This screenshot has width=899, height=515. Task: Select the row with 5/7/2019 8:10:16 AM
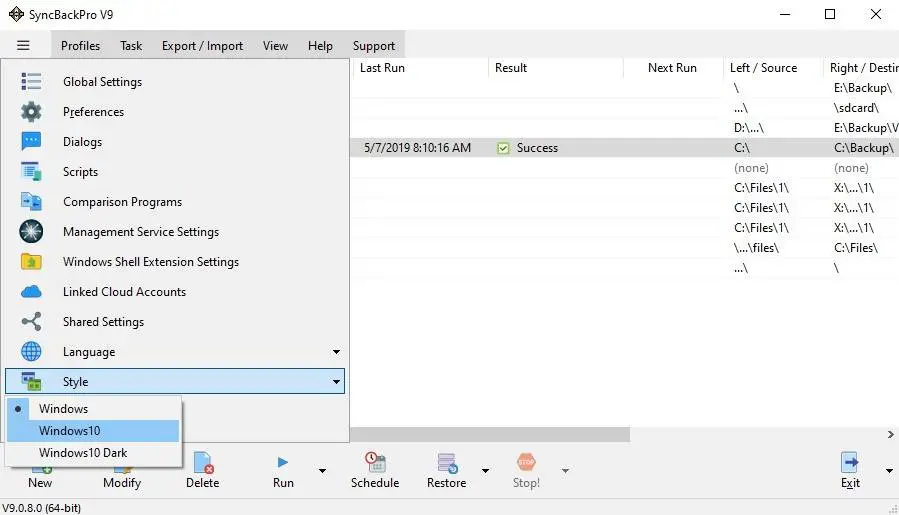625,148
